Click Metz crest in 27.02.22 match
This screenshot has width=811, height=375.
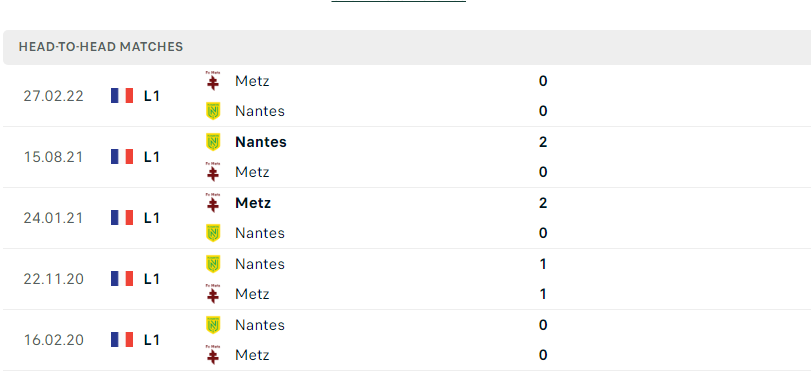[x=213, y=81]
